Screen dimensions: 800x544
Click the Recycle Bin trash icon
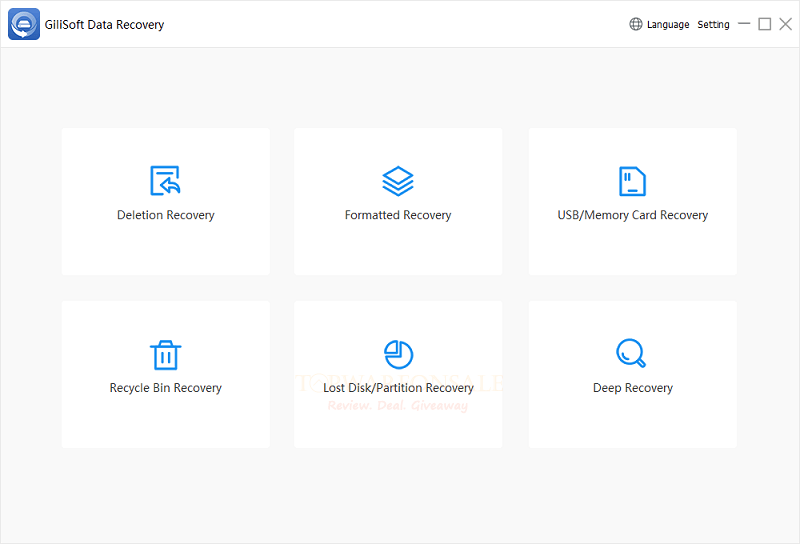tap(165, 355)
